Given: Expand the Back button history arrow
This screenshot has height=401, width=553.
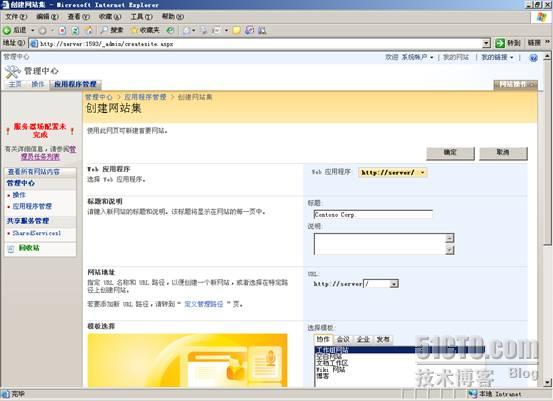Looking at the screenshot, I should (32, 31).
